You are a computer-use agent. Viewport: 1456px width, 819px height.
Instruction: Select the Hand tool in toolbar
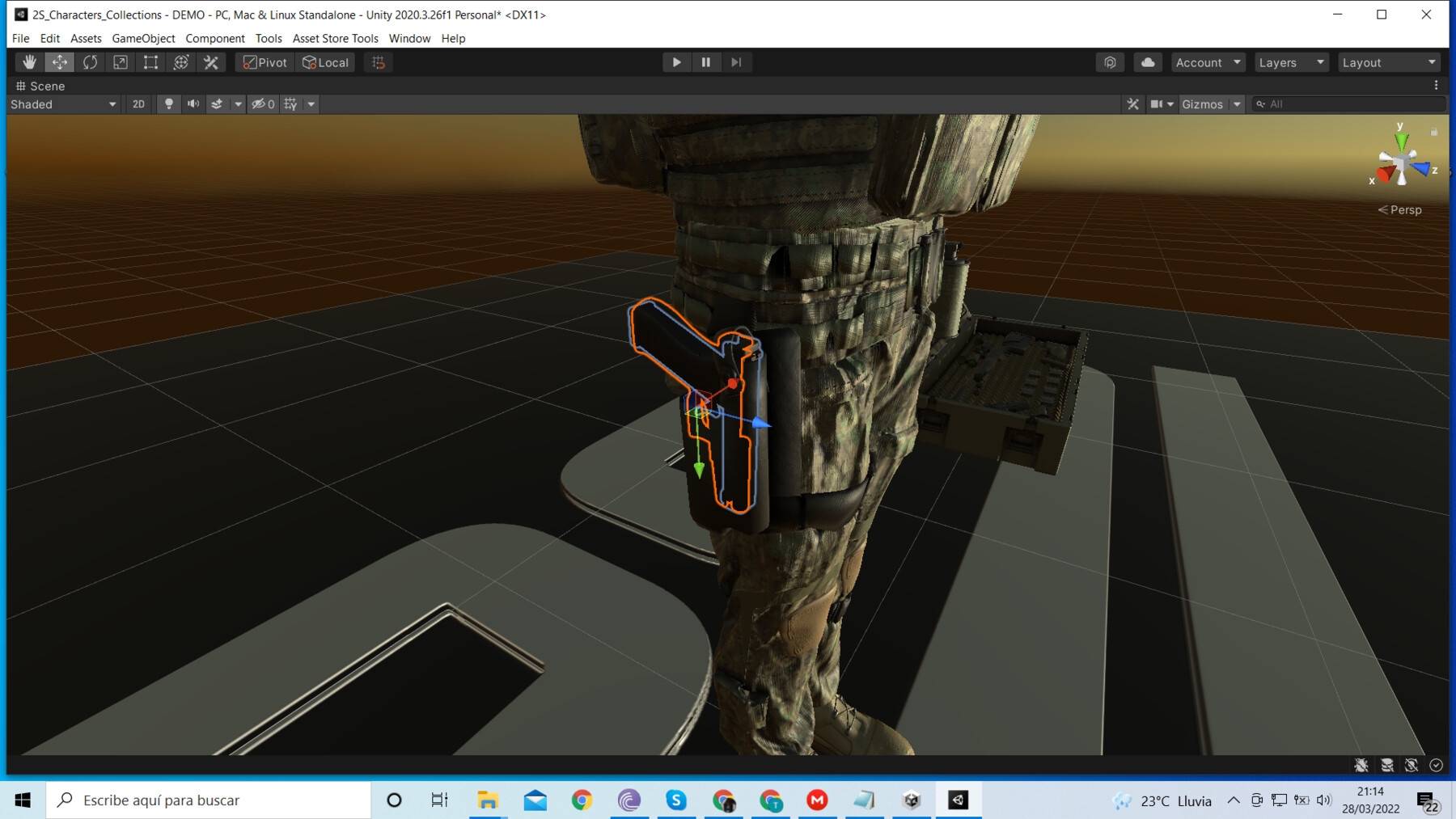click(x=29, y=62)
